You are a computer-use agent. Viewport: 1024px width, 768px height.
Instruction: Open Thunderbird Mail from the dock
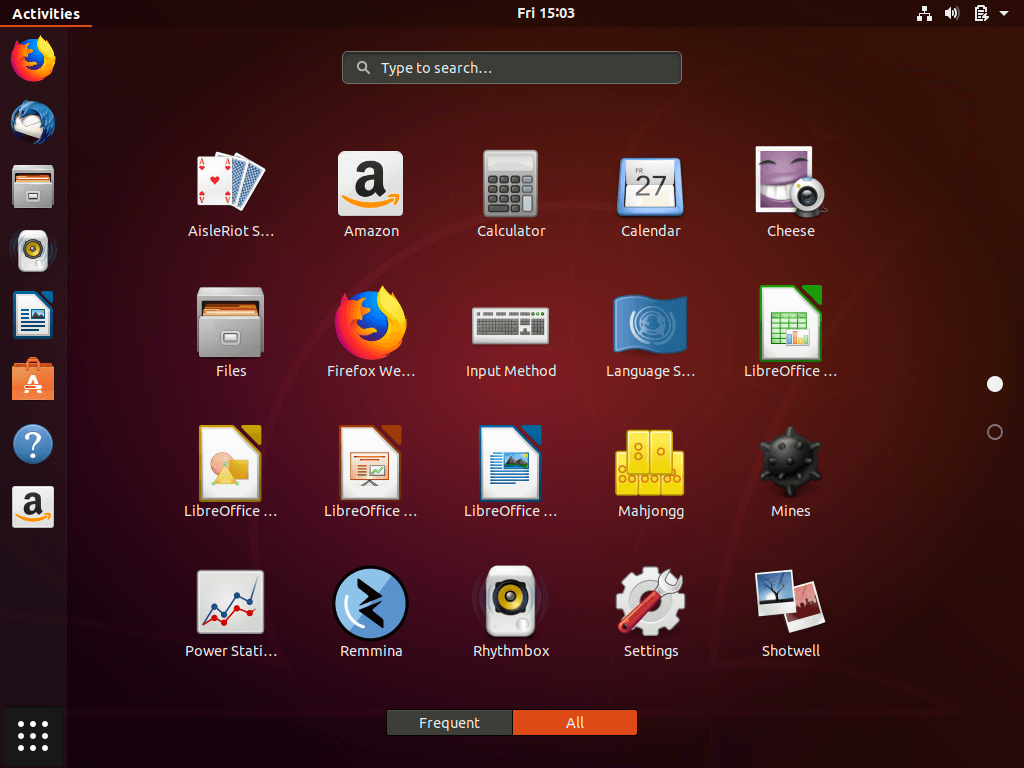pos(33,122)
